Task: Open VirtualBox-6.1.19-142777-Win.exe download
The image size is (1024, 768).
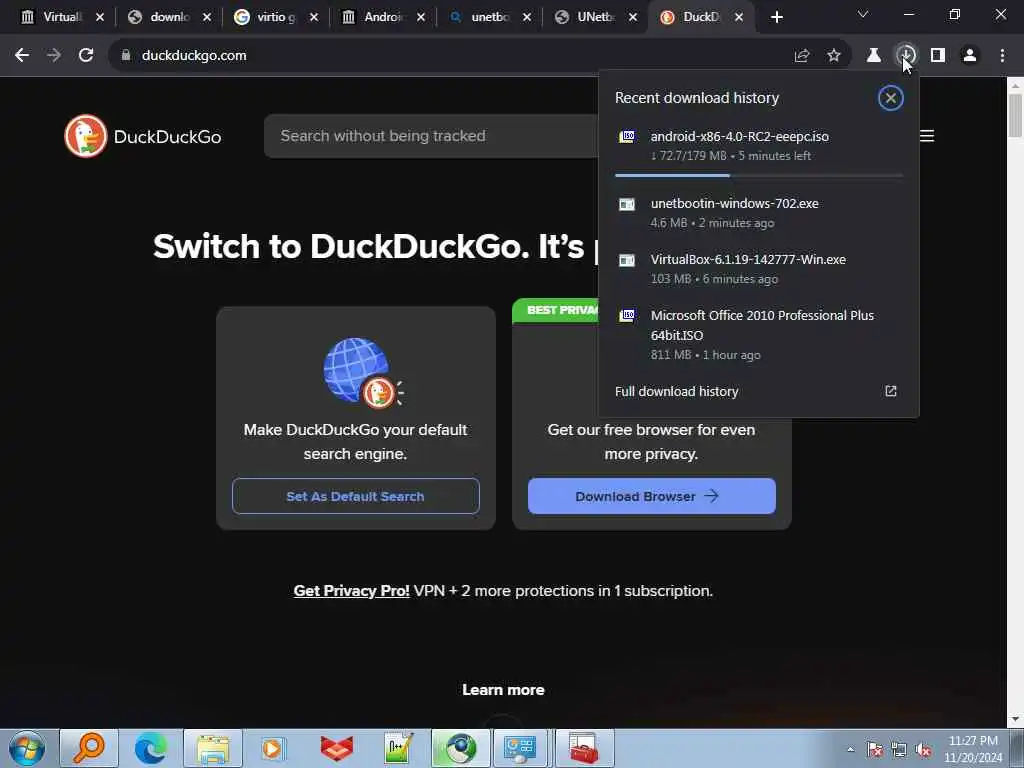Action: (x=758, y=268)
